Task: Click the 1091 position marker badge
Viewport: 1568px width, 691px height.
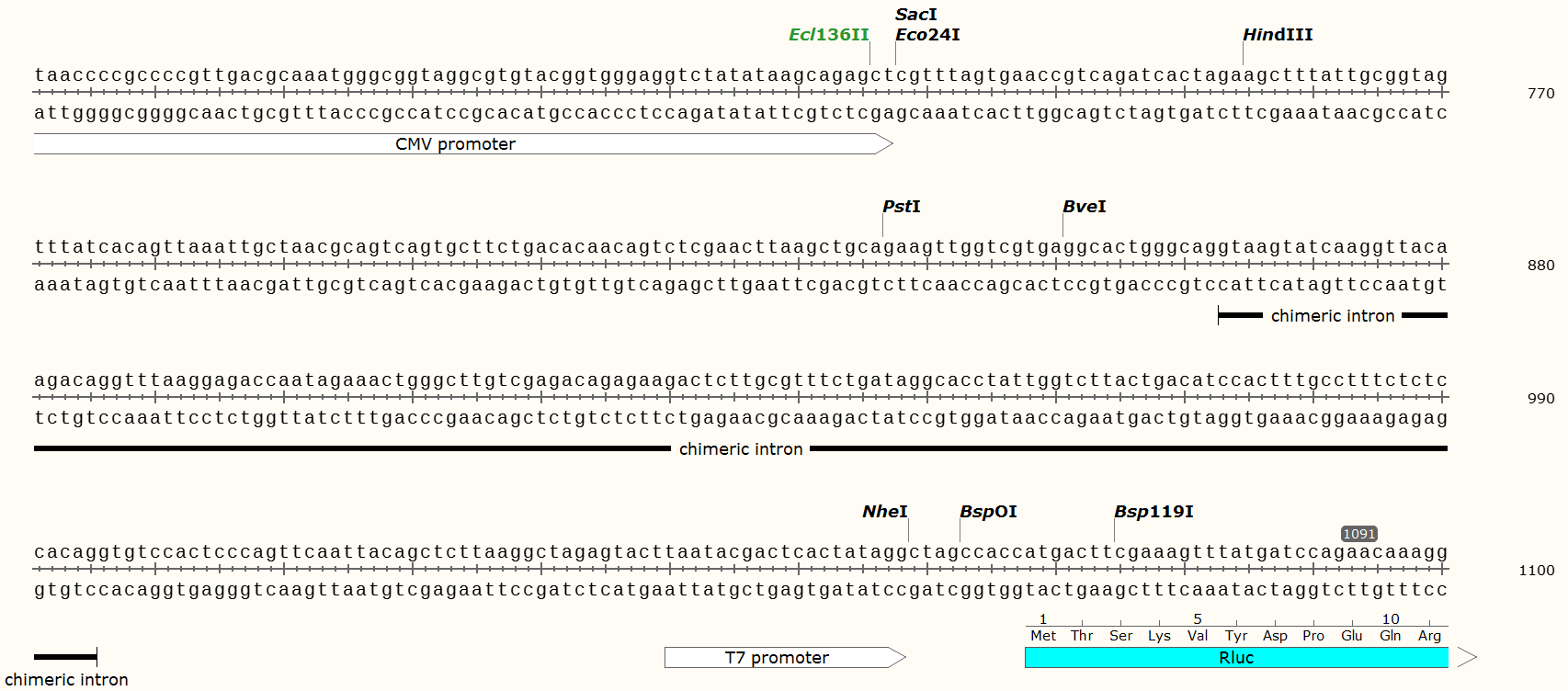Action: (x=1358, y=534)
